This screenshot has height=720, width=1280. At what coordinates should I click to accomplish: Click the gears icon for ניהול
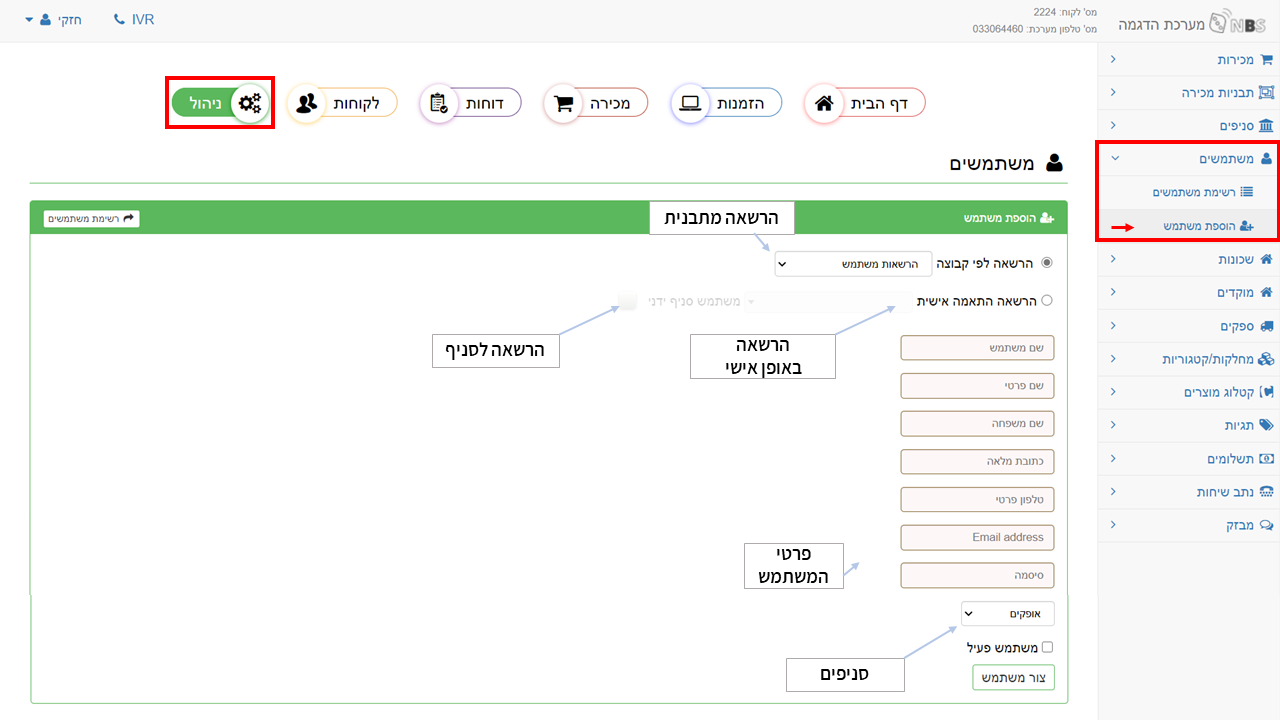[250, 103]
